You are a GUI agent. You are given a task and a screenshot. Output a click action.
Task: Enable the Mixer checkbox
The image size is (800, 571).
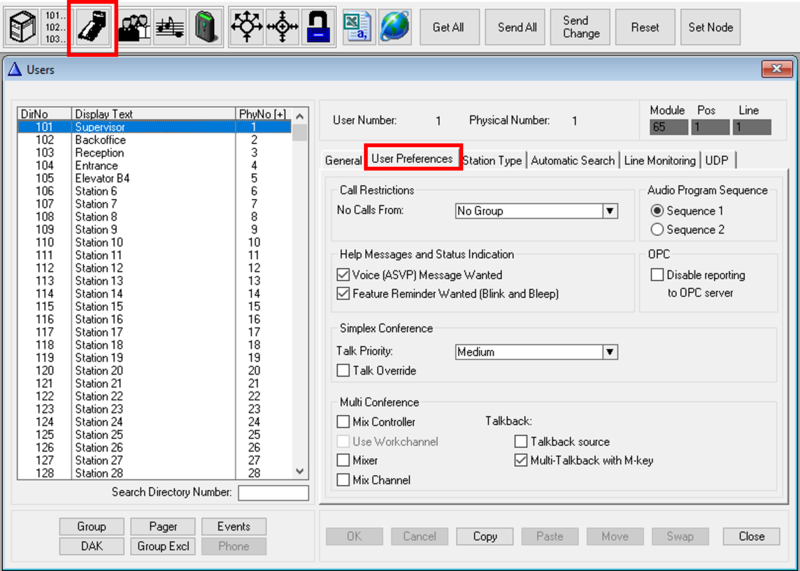tap(343, 460)
